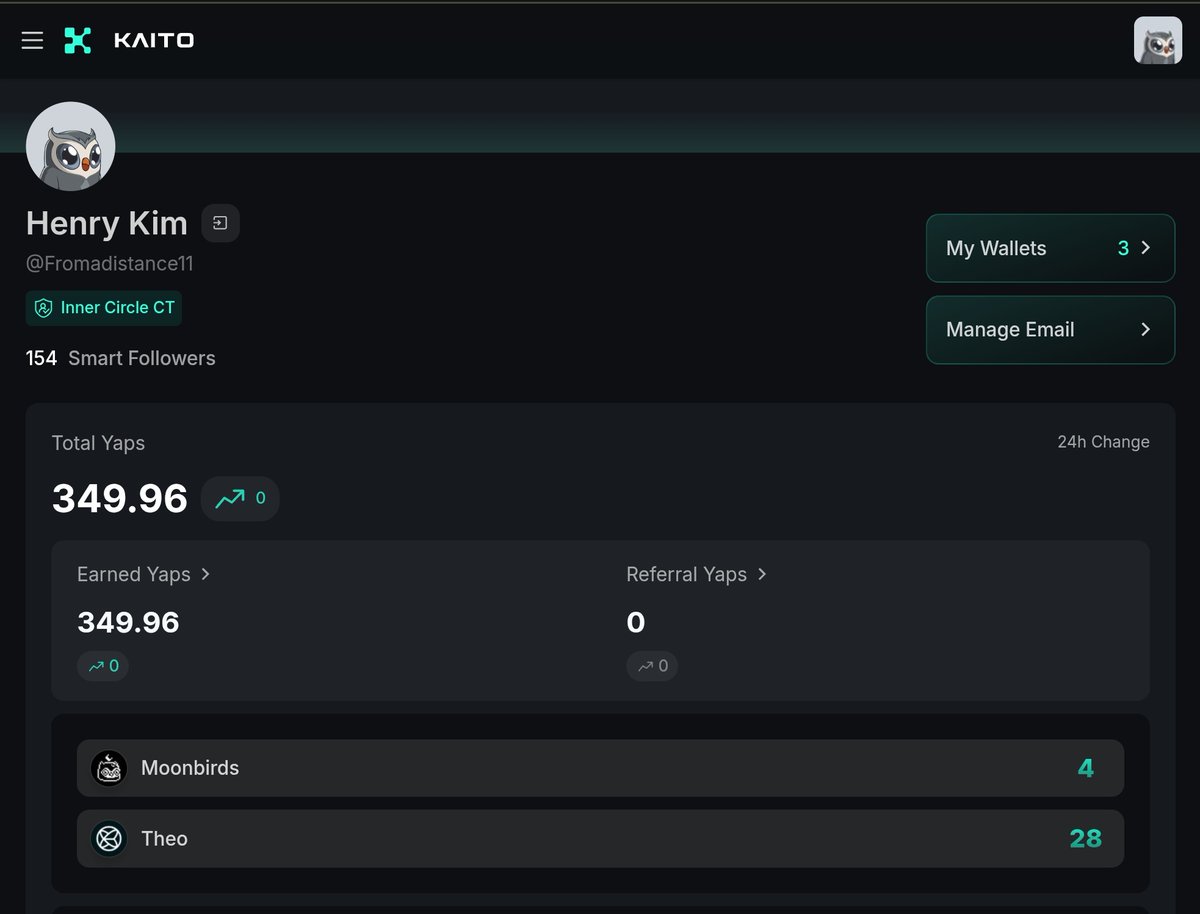Click the chevron next to Referral Yaps
1200x914 pixels.
[x=762, y=574]
